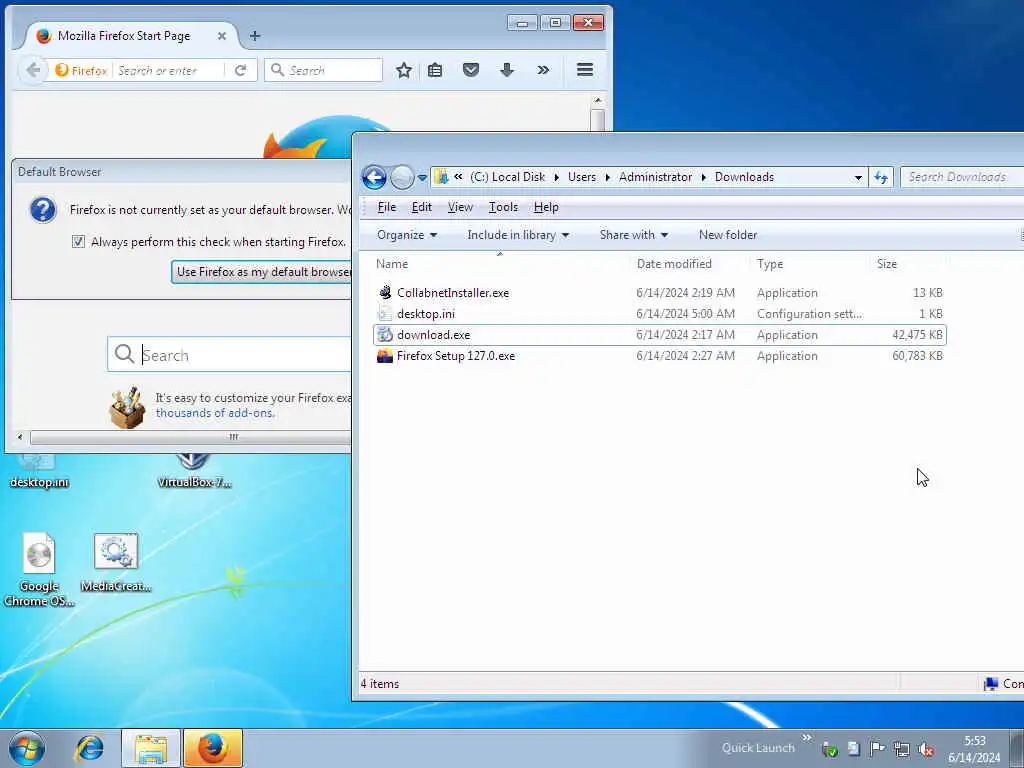Screen dimensions: 1024x768
Task: Open the Share with dropdown
Action: [633, 235]
